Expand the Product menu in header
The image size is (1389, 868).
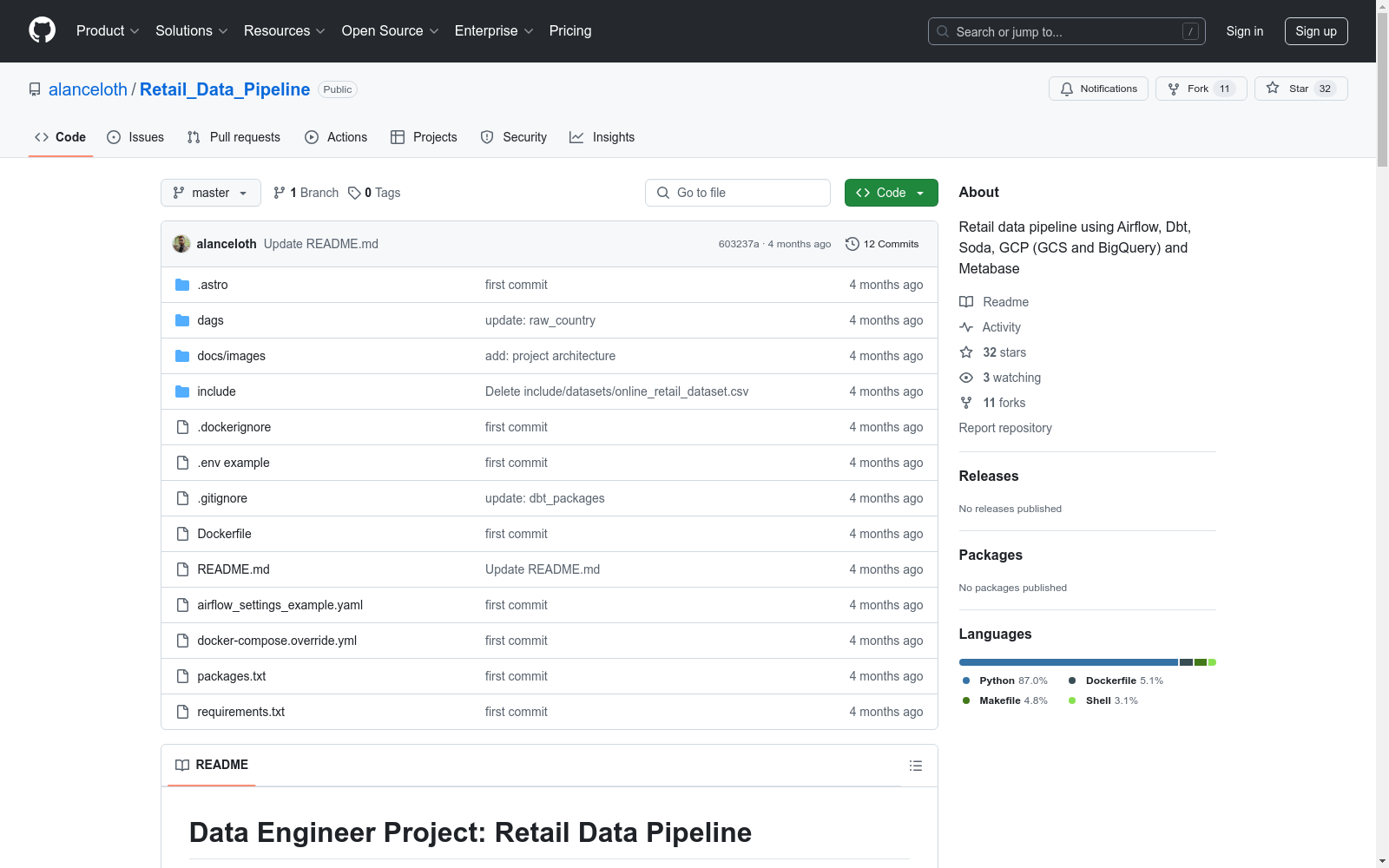pos(108,30)
